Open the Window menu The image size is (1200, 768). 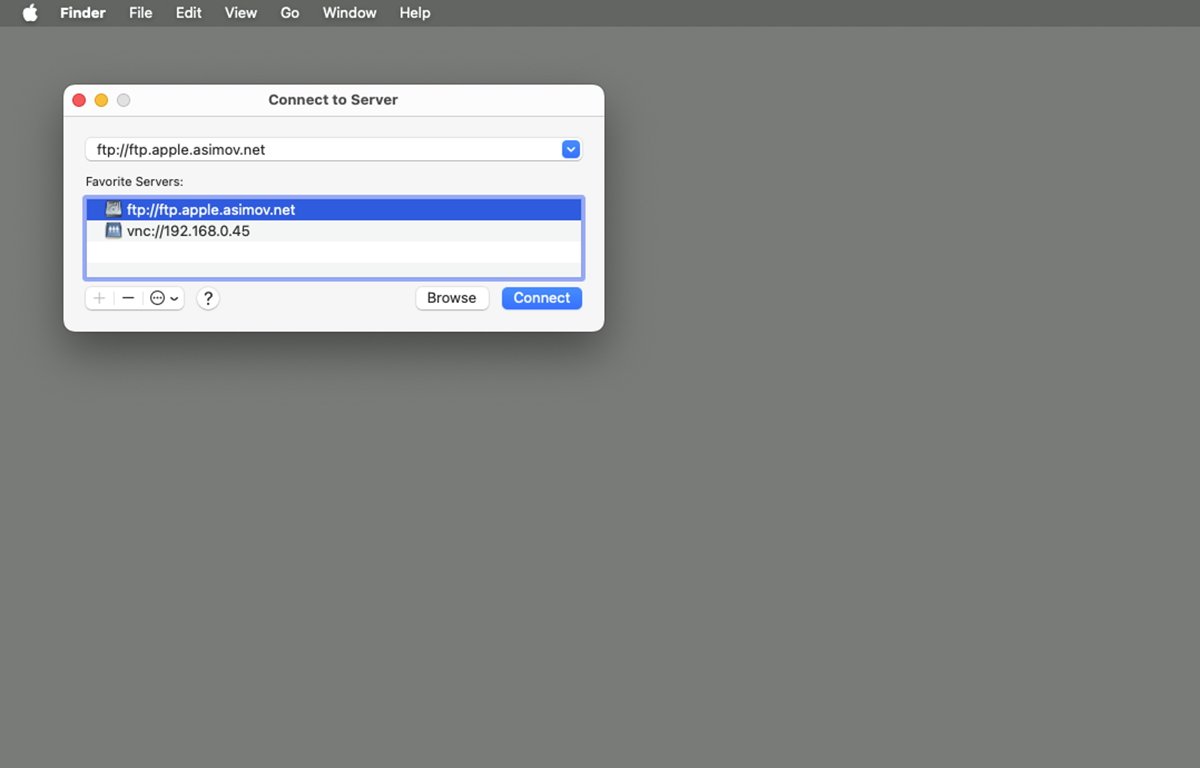pyautogui.click(x=349, y=13)
